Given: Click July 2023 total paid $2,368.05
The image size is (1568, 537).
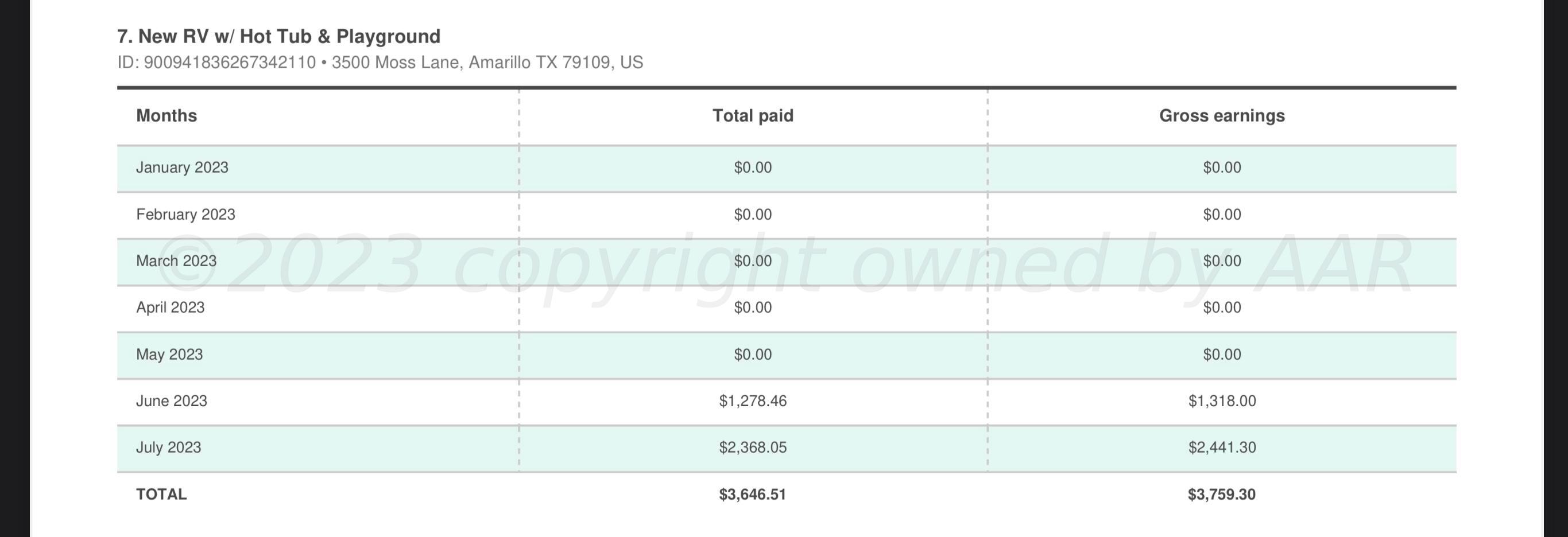Looking at the screenshot, I should (x=752, y=447).
